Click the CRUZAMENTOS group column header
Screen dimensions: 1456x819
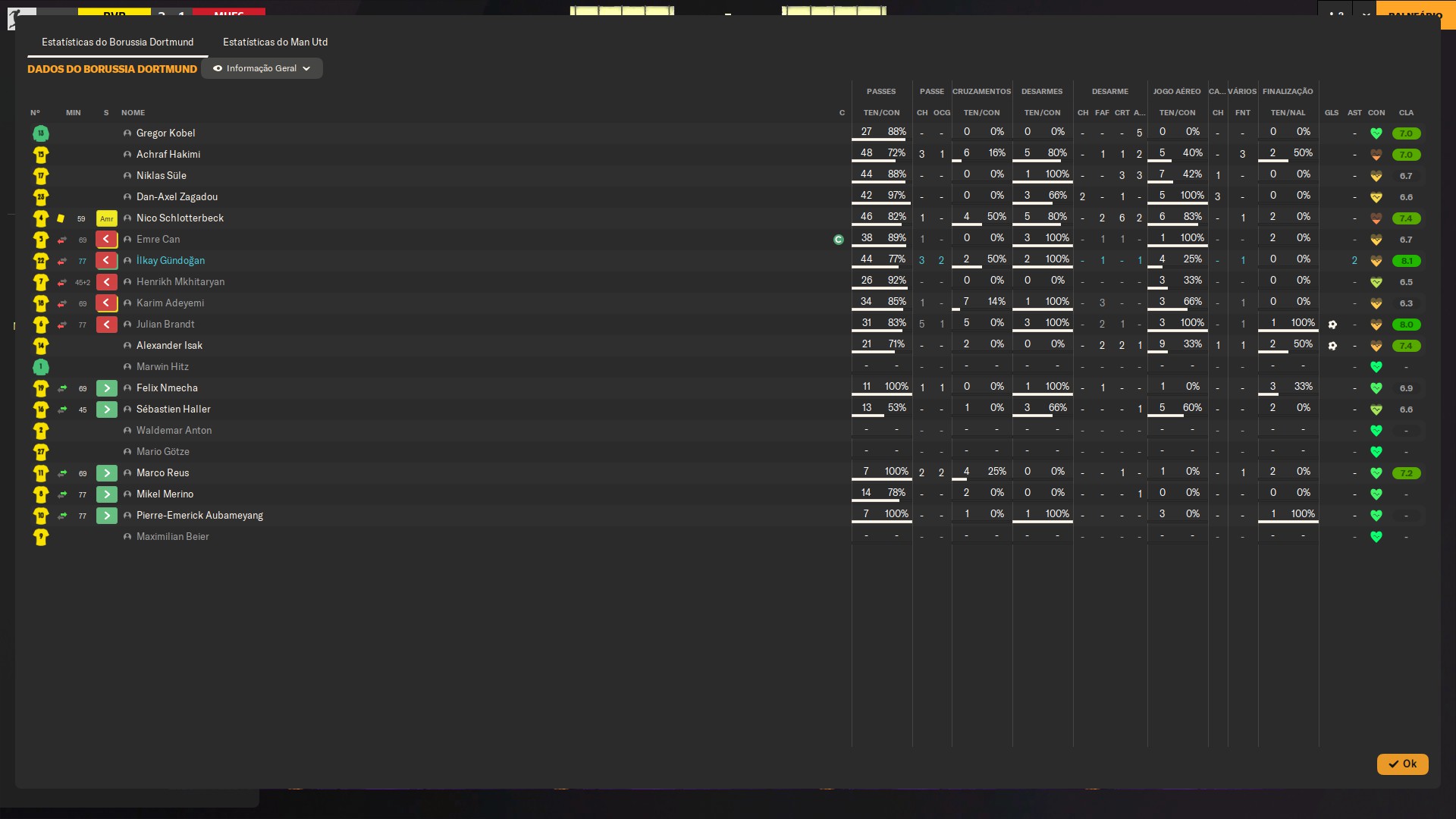(981, 92)
